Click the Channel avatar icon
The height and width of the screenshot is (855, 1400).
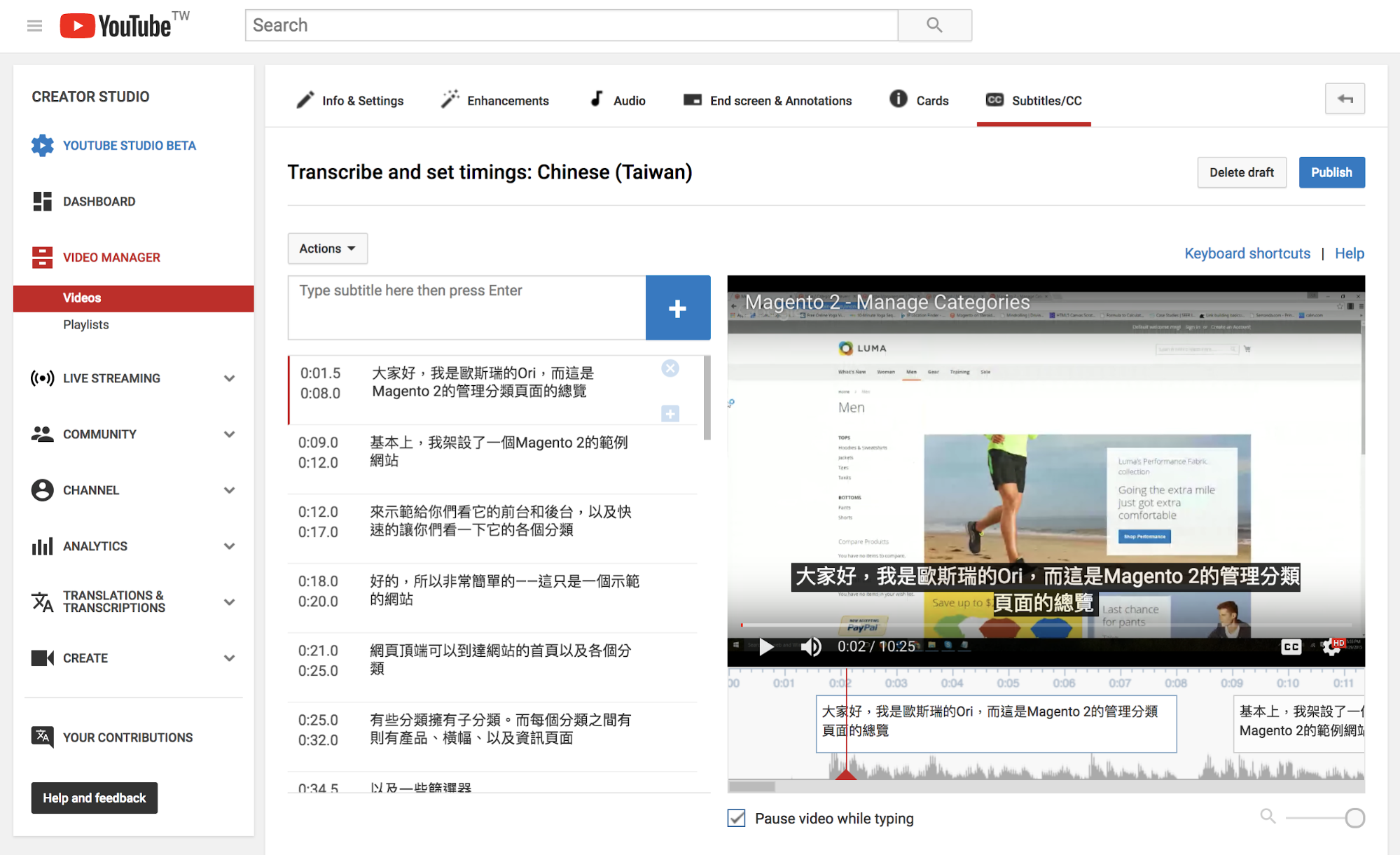(42, 490)
